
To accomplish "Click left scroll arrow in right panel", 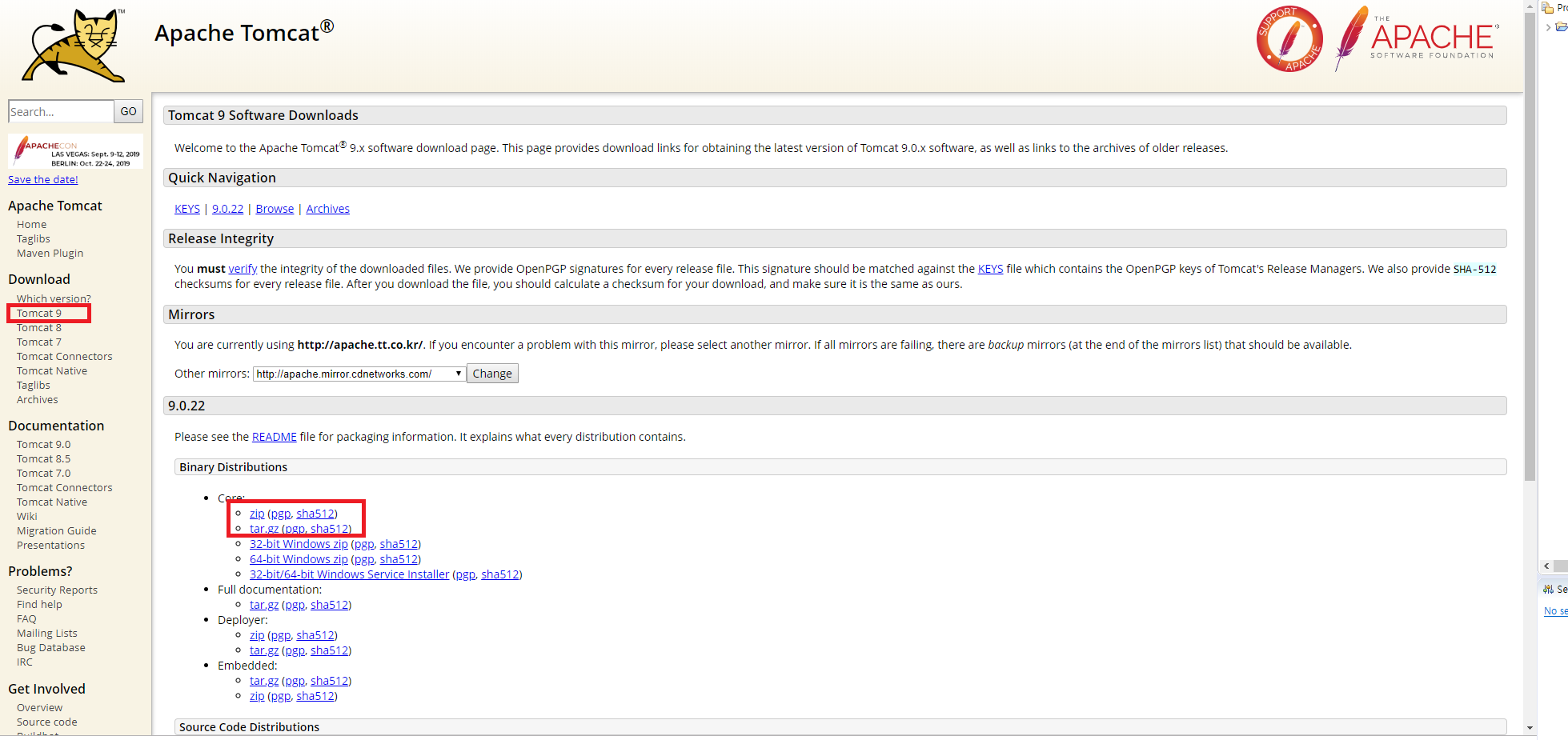I will (1546, 566).
